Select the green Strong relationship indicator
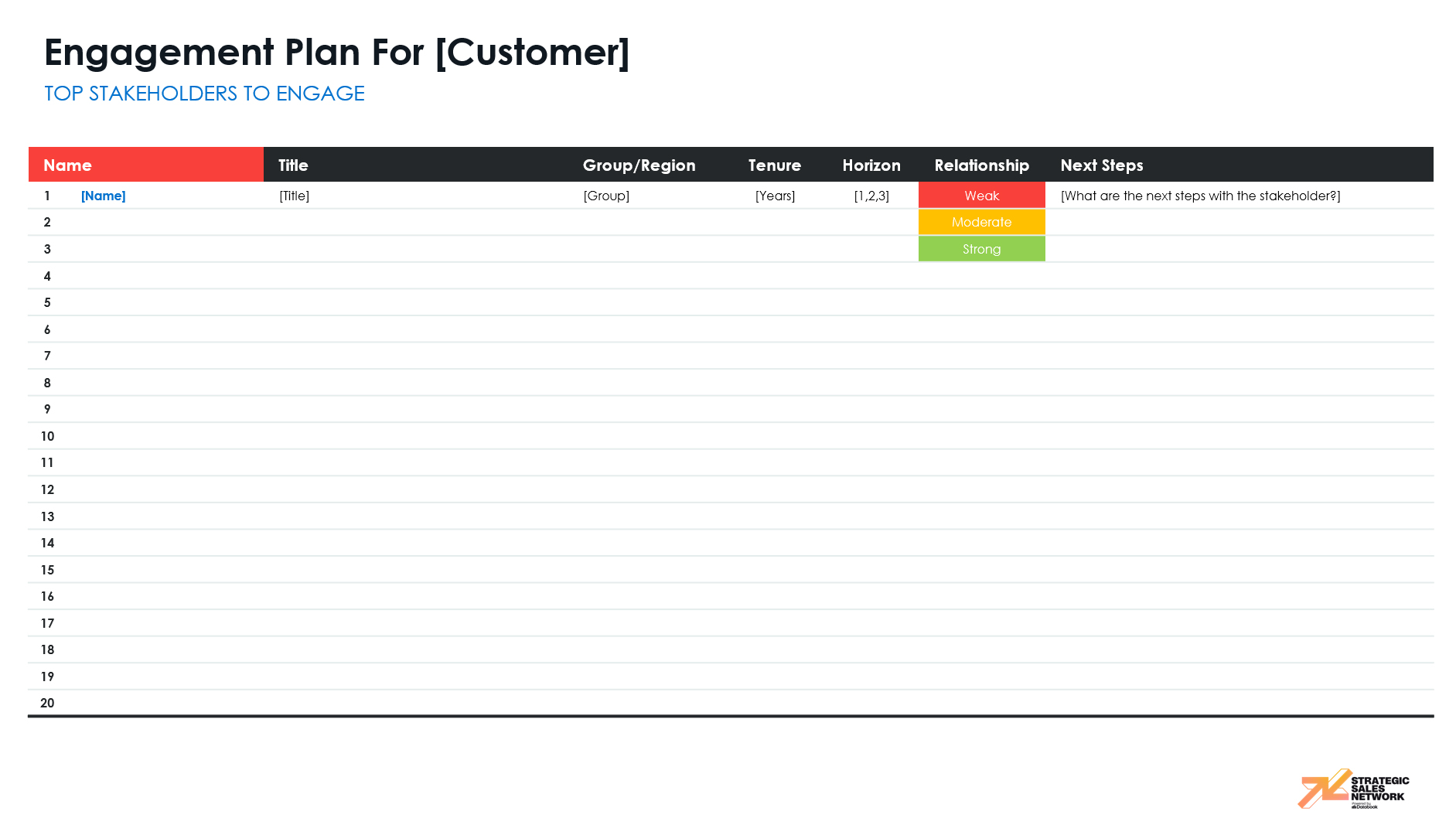This screenshot has height=818, width=1456. tap(981, 249)
